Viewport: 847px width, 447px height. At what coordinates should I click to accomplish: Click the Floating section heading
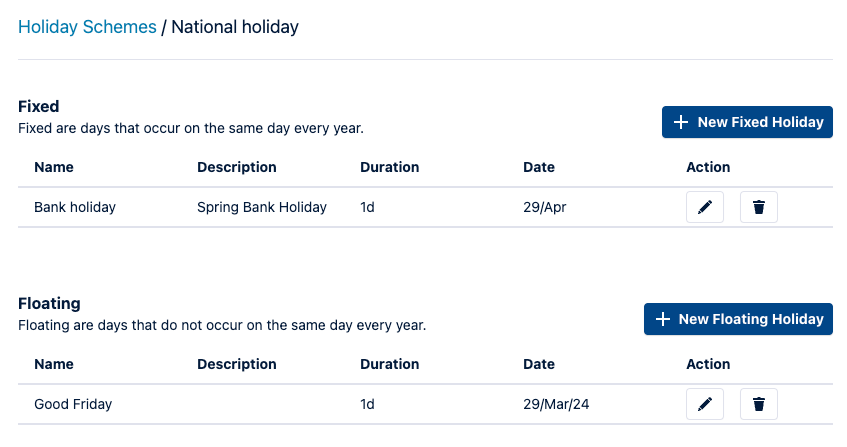49,303
